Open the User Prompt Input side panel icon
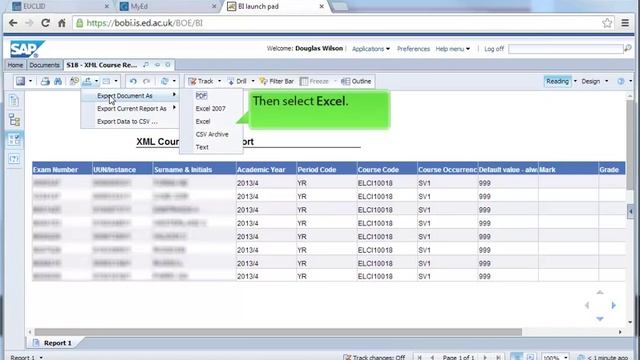640x360 pixels. tap(14, 159)
